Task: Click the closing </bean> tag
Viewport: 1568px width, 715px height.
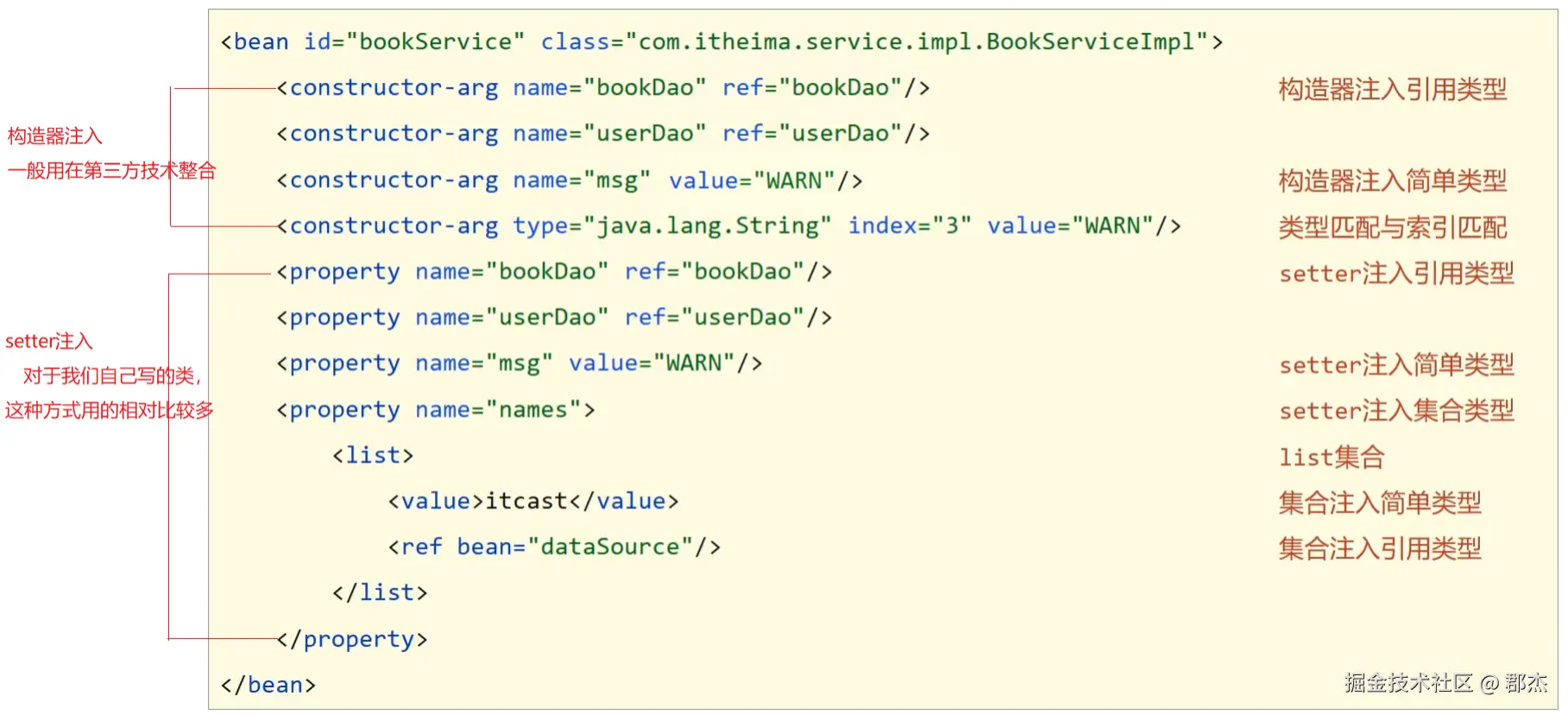Action: (268, 685)
